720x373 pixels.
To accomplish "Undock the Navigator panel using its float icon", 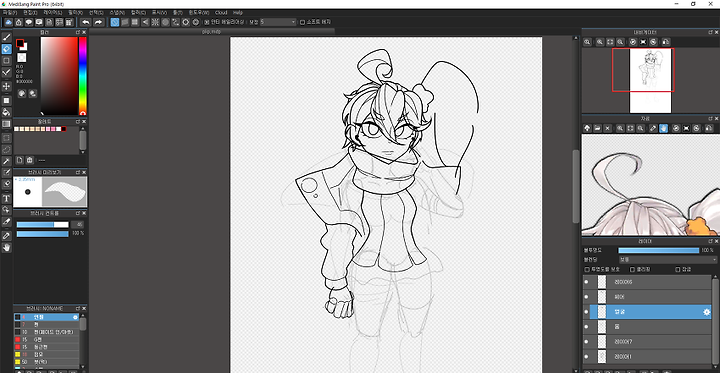I will click(710, 32).
